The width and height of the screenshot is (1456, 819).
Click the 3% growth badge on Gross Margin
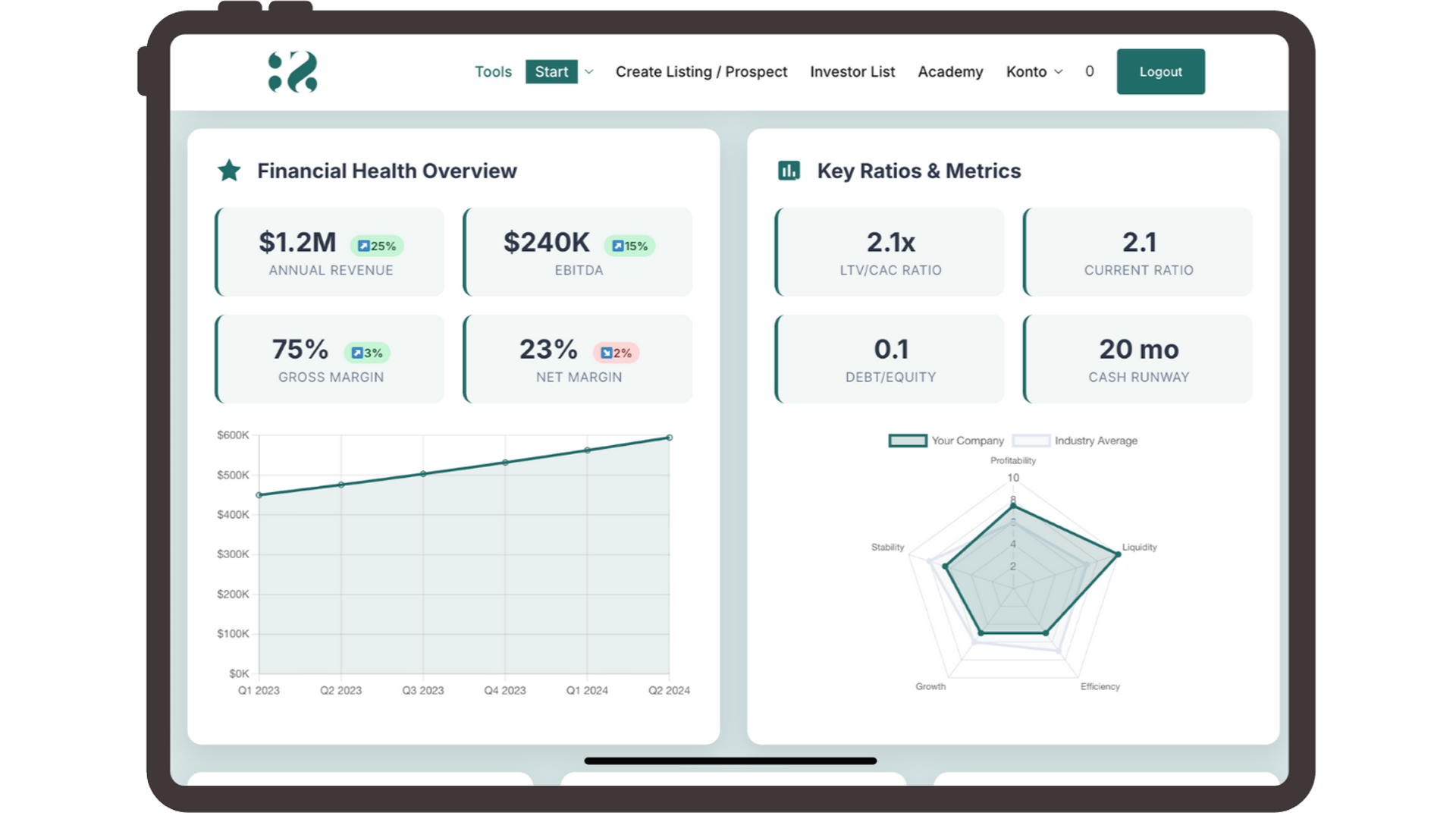pyautogui.click(x=367, y=353)
